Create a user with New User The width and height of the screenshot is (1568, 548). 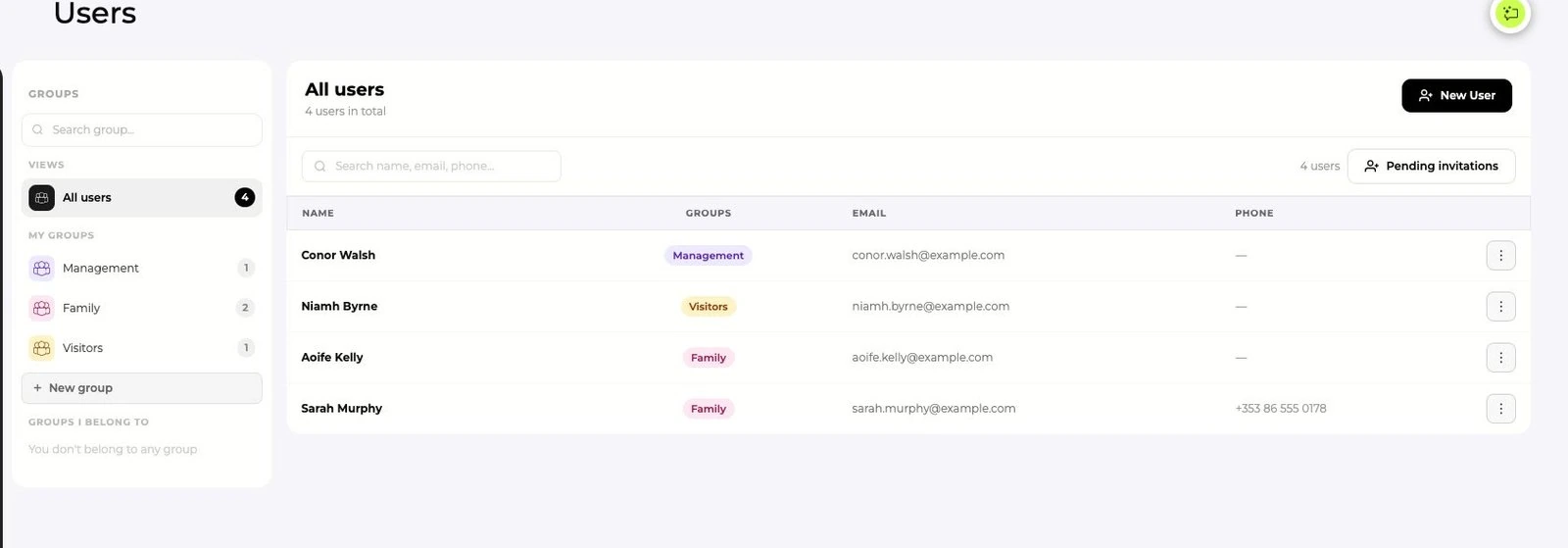(1456, 96)
